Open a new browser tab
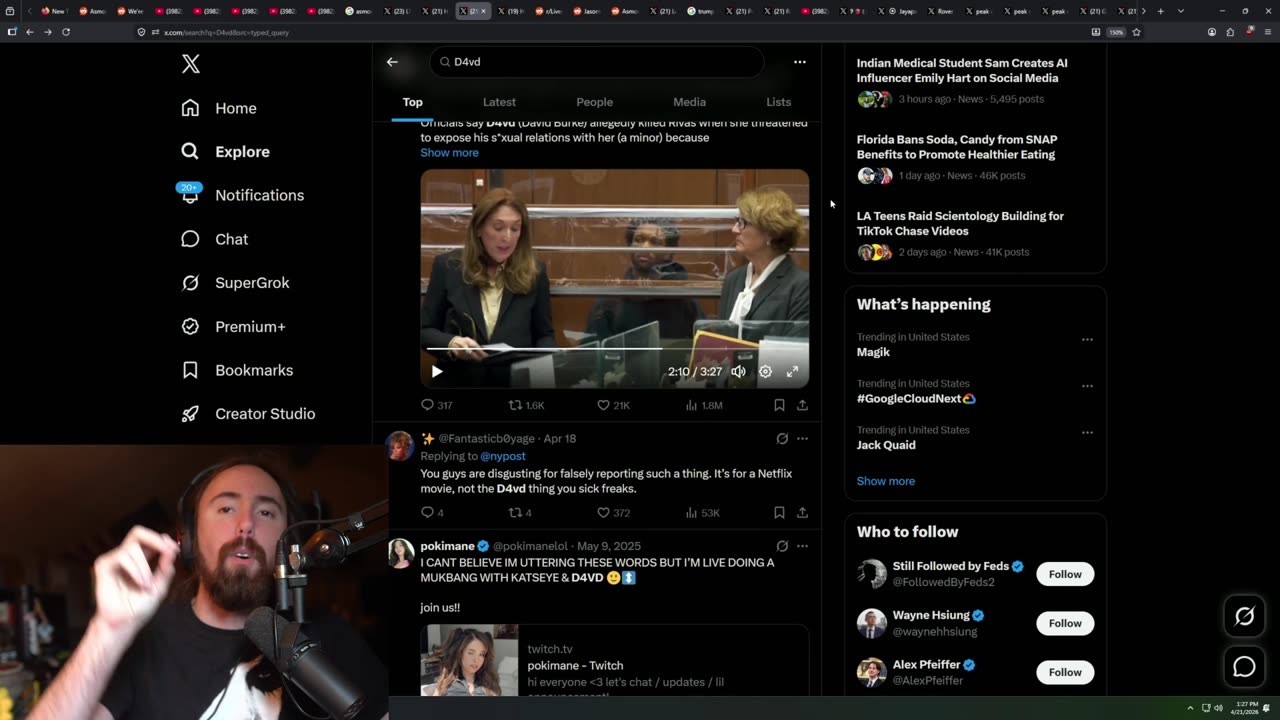 [x=1160, y=11]
